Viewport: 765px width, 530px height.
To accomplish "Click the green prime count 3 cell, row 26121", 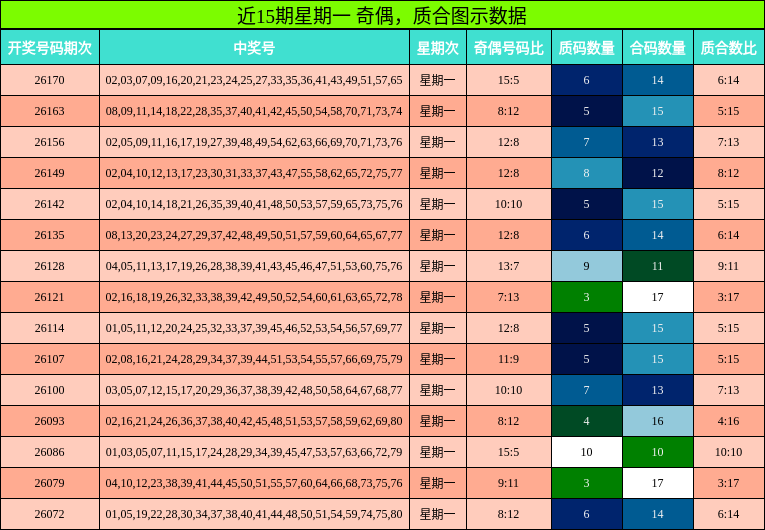I will (x=587, y=297).
